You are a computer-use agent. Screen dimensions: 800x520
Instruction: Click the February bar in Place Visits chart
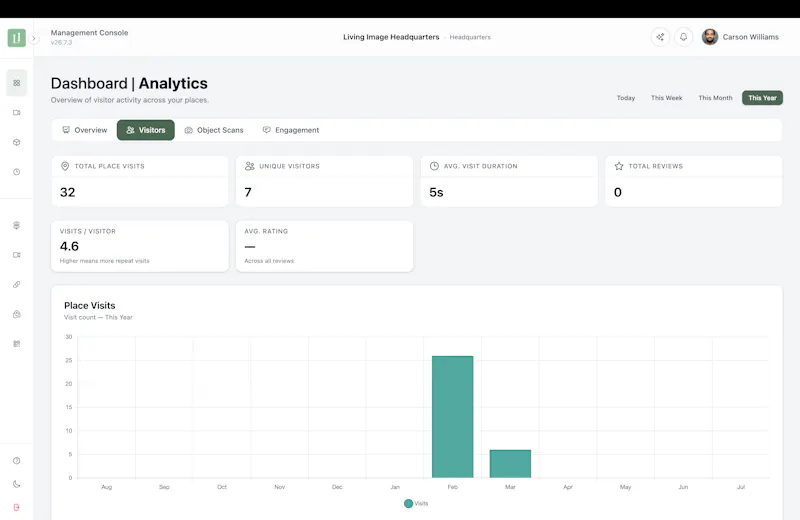pos(453,417)
